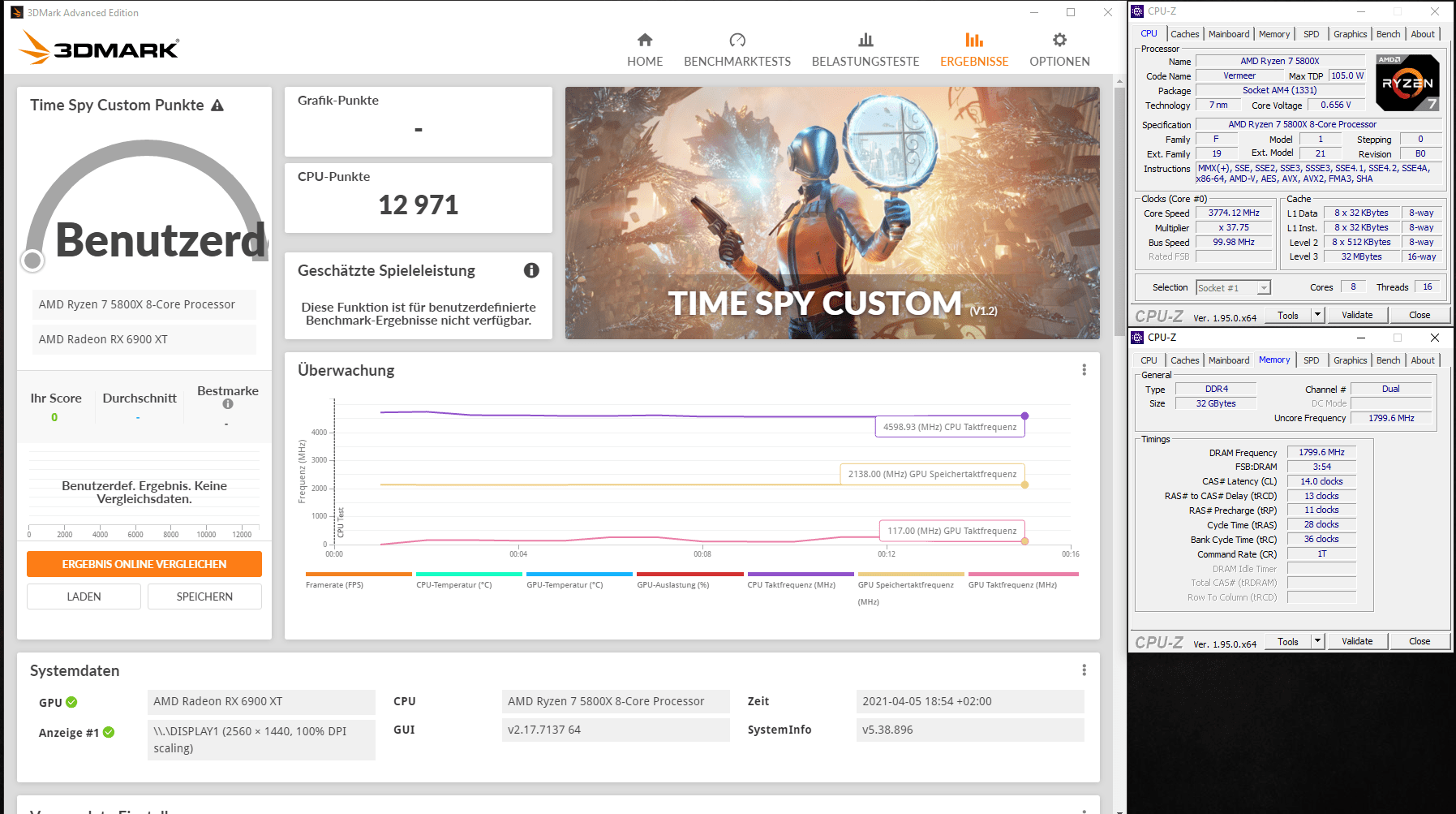
Task: Click the LADEN button
Action: [x=84, y=597]
